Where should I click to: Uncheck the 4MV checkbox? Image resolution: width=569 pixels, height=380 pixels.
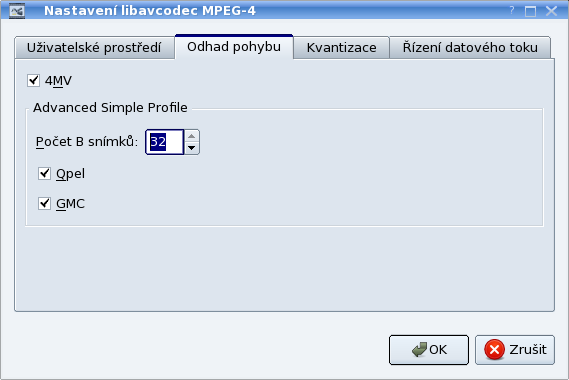[33, 80]
